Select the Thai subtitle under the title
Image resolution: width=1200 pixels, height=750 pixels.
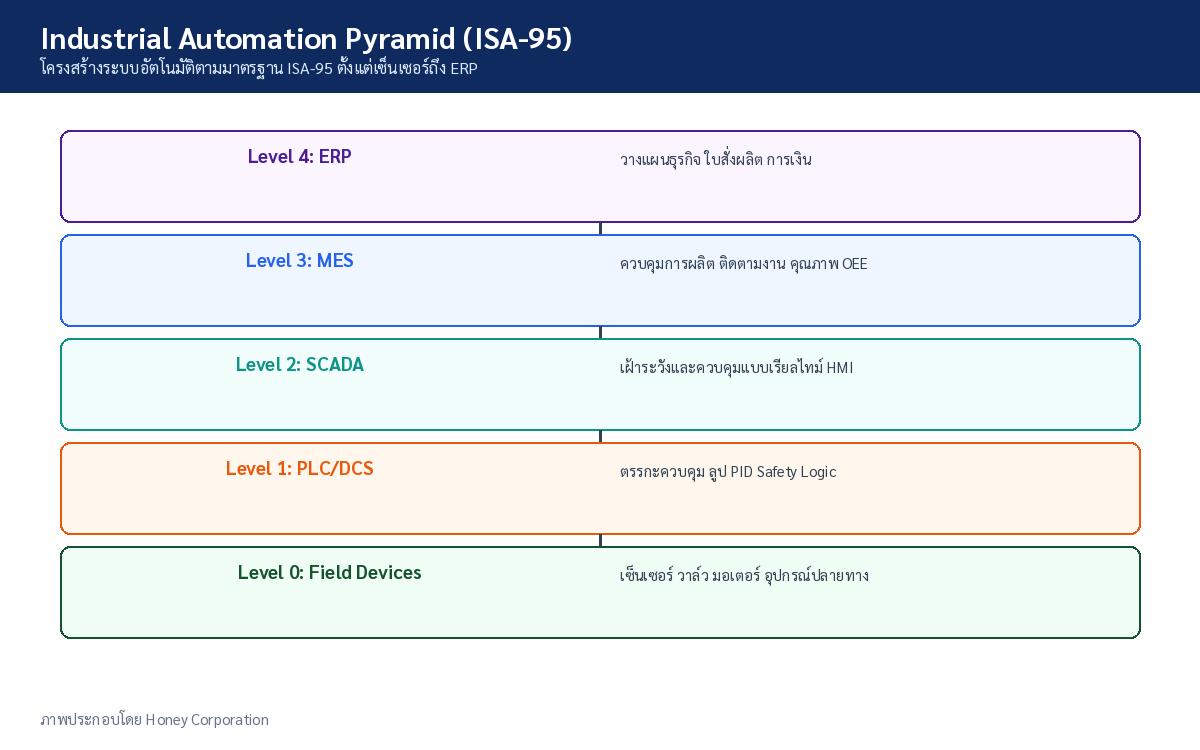[x=259, y=70]
